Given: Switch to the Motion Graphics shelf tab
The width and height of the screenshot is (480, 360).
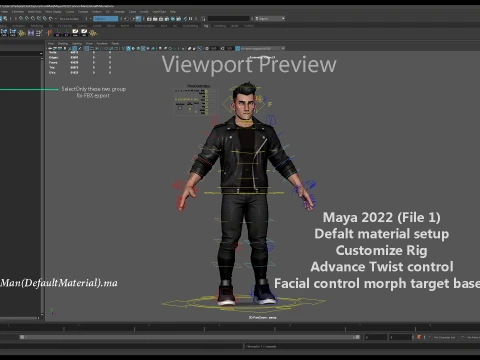Looking at the screenshot, I should point(145,26).
